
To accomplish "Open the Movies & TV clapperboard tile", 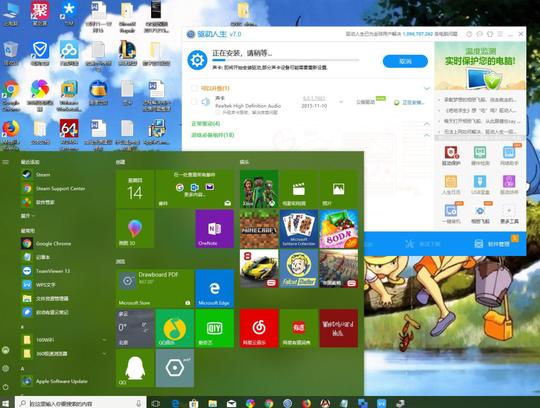I will pos(299,189).
